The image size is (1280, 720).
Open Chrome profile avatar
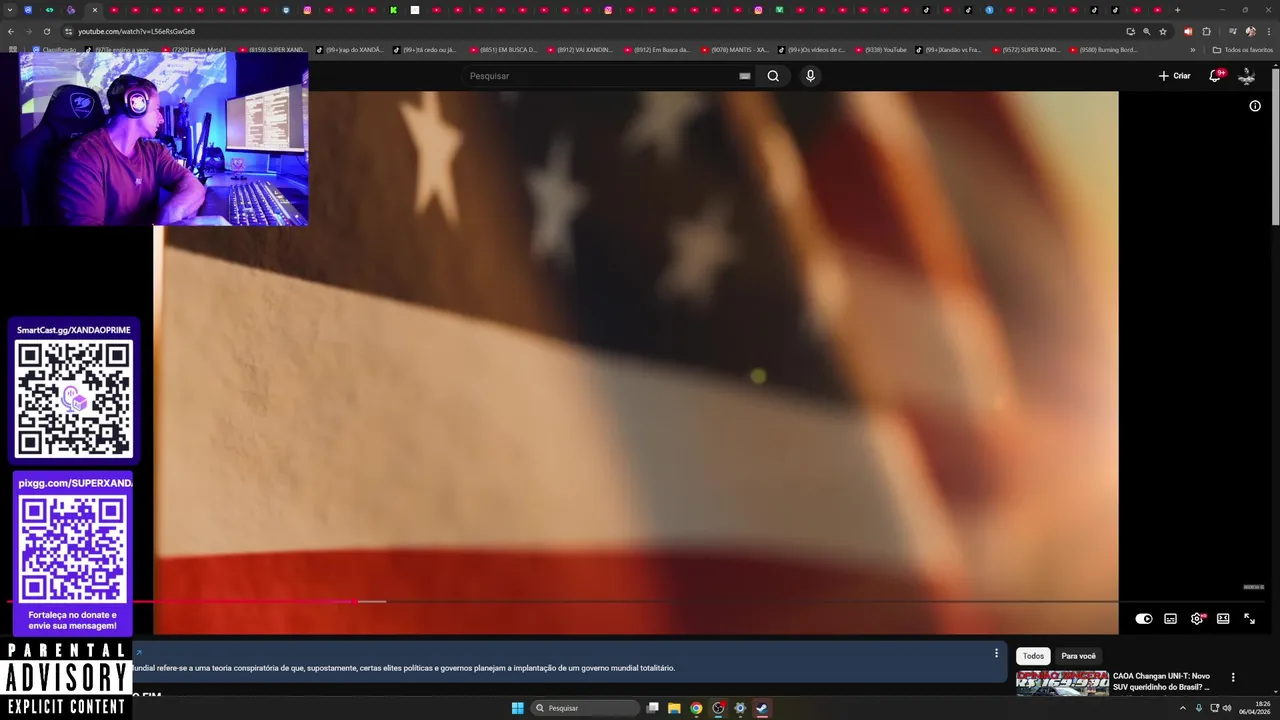tap(1250, 31)
